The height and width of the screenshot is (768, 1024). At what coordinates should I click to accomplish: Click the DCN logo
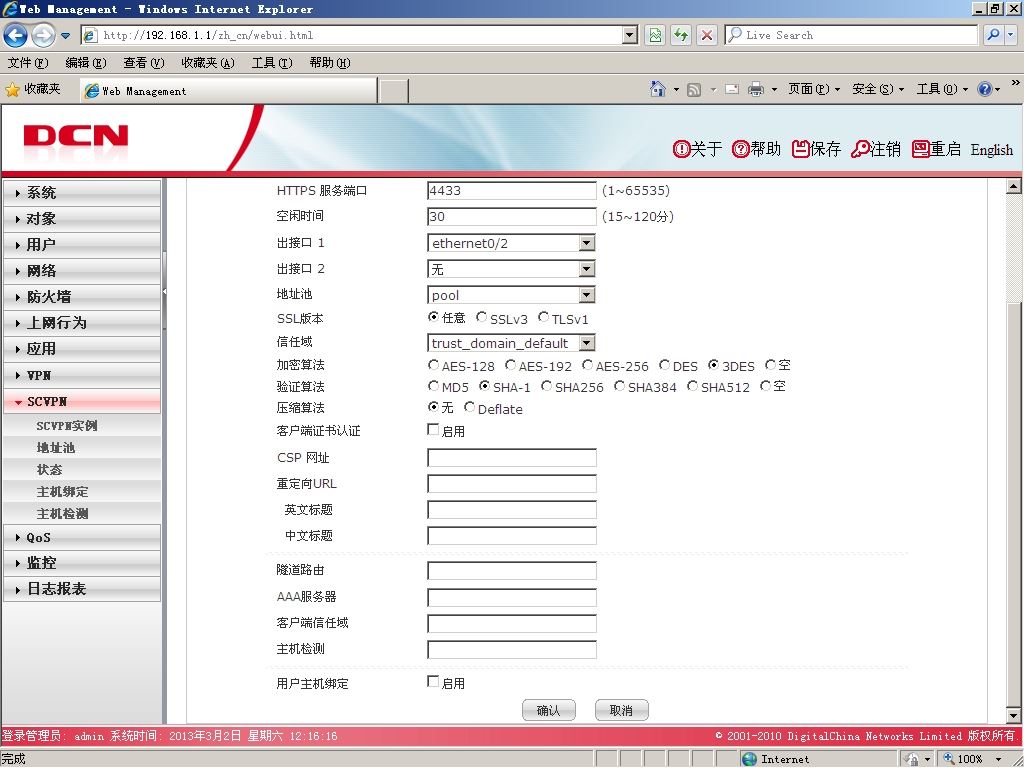76,136
